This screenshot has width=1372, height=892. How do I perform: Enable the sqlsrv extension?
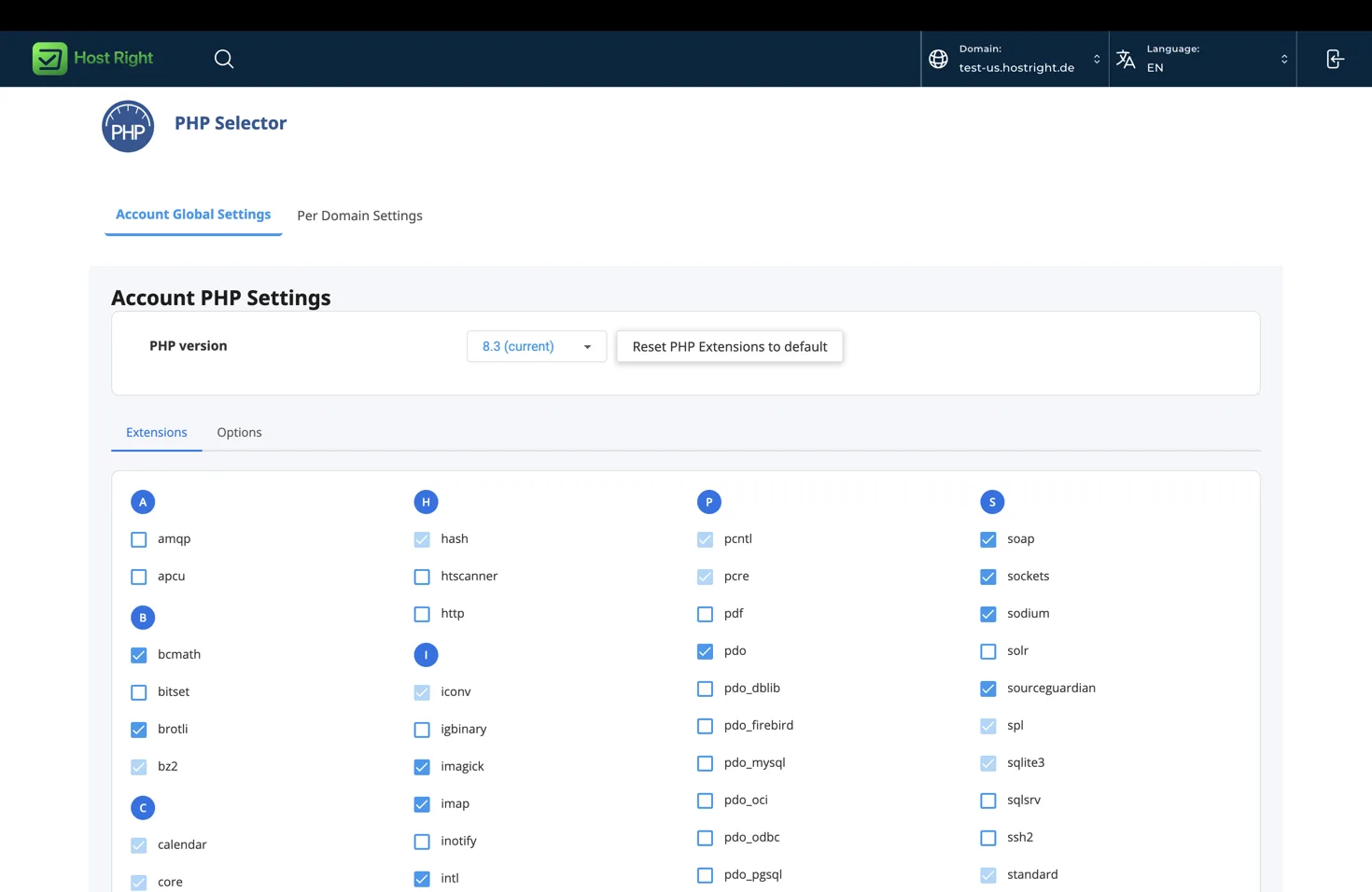pos(988,801)
